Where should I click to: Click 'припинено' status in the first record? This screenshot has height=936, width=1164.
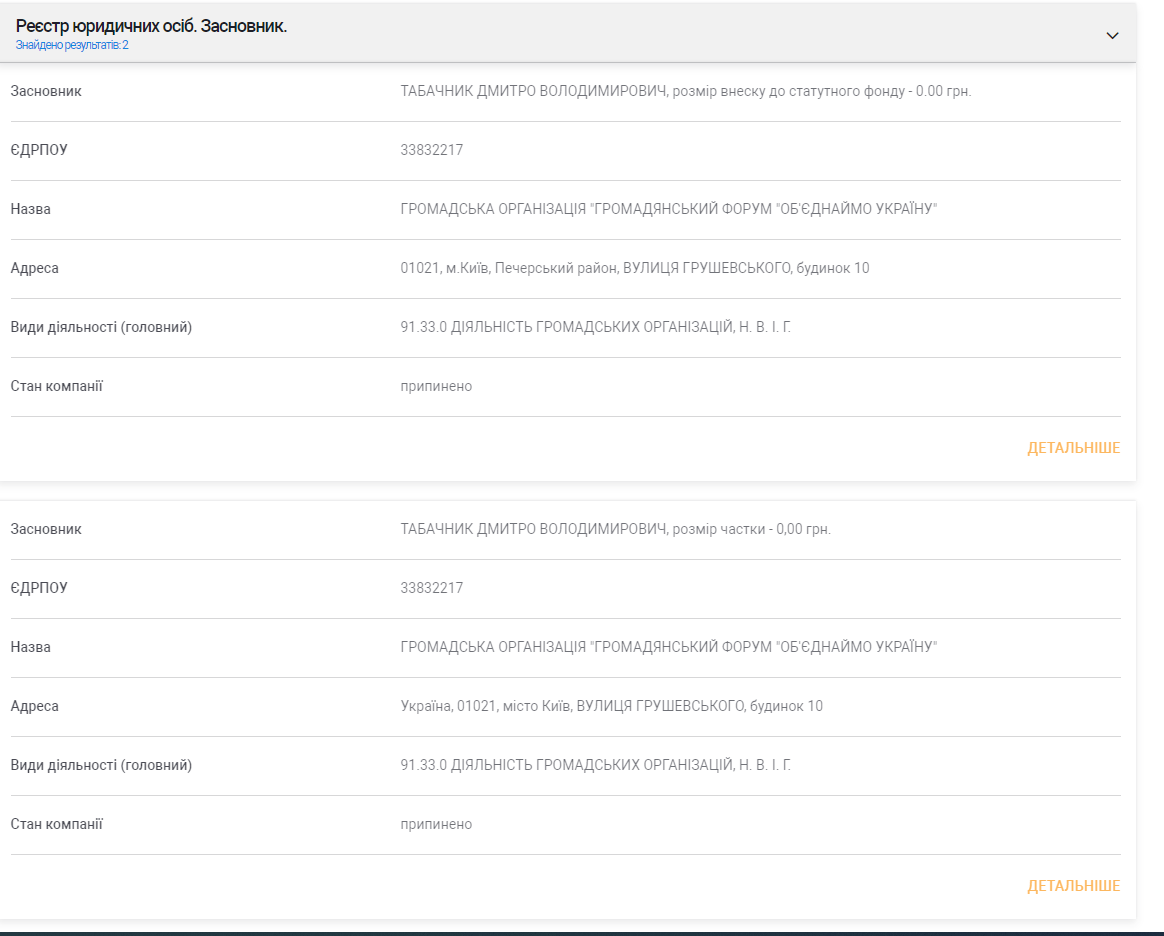pos(436,386)
